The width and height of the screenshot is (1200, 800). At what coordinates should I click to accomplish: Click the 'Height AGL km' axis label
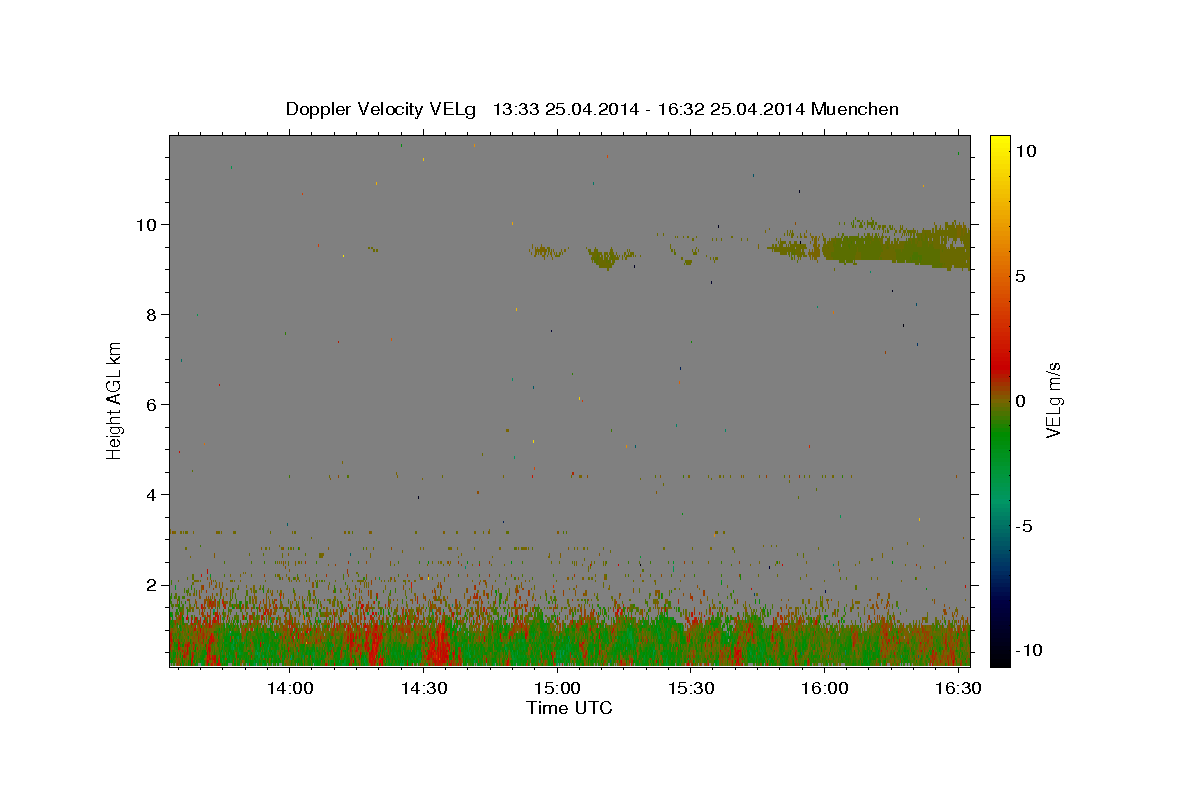click(x=114, y=400)
